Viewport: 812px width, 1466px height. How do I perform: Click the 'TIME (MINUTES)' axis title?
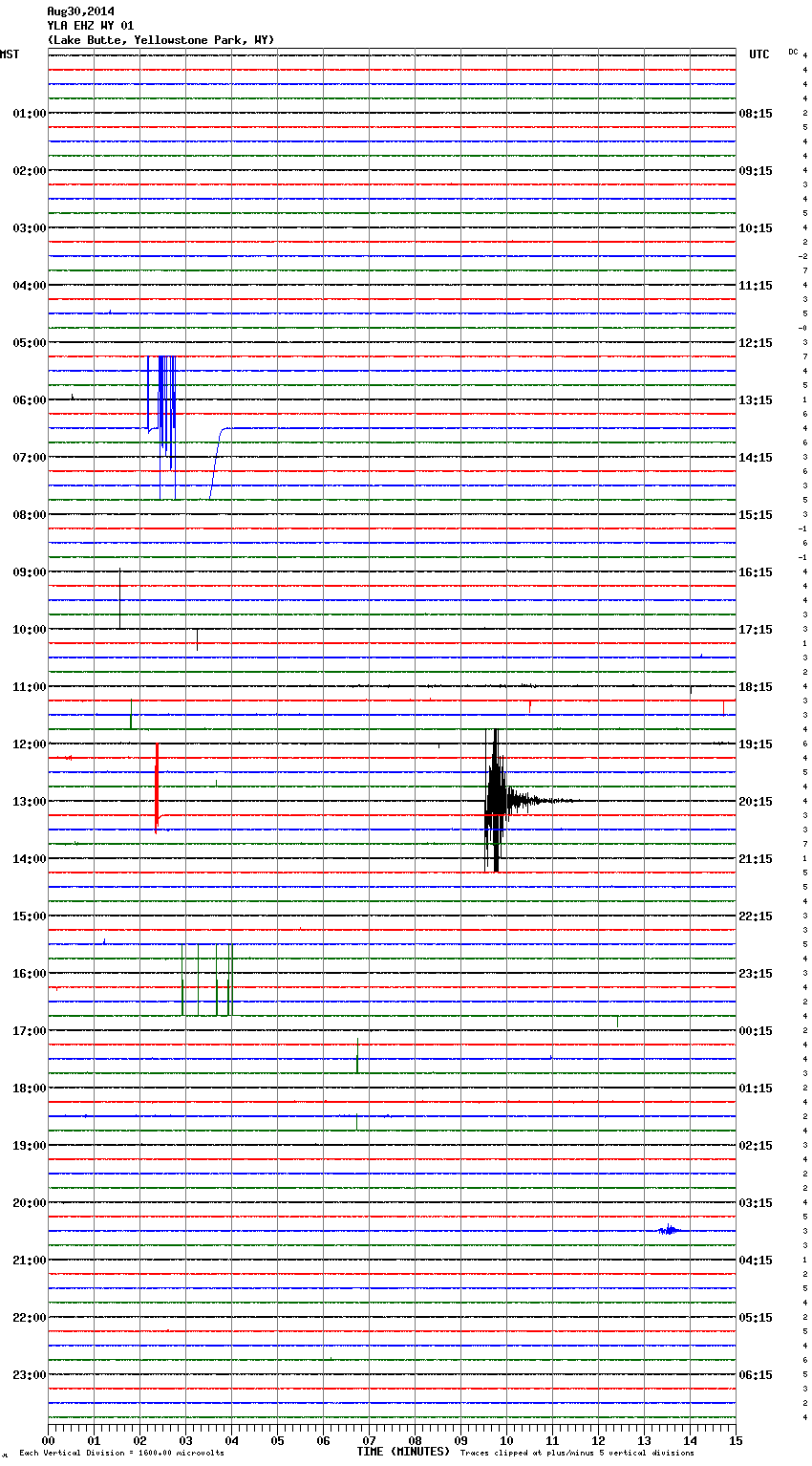[x=403, y=1452]
